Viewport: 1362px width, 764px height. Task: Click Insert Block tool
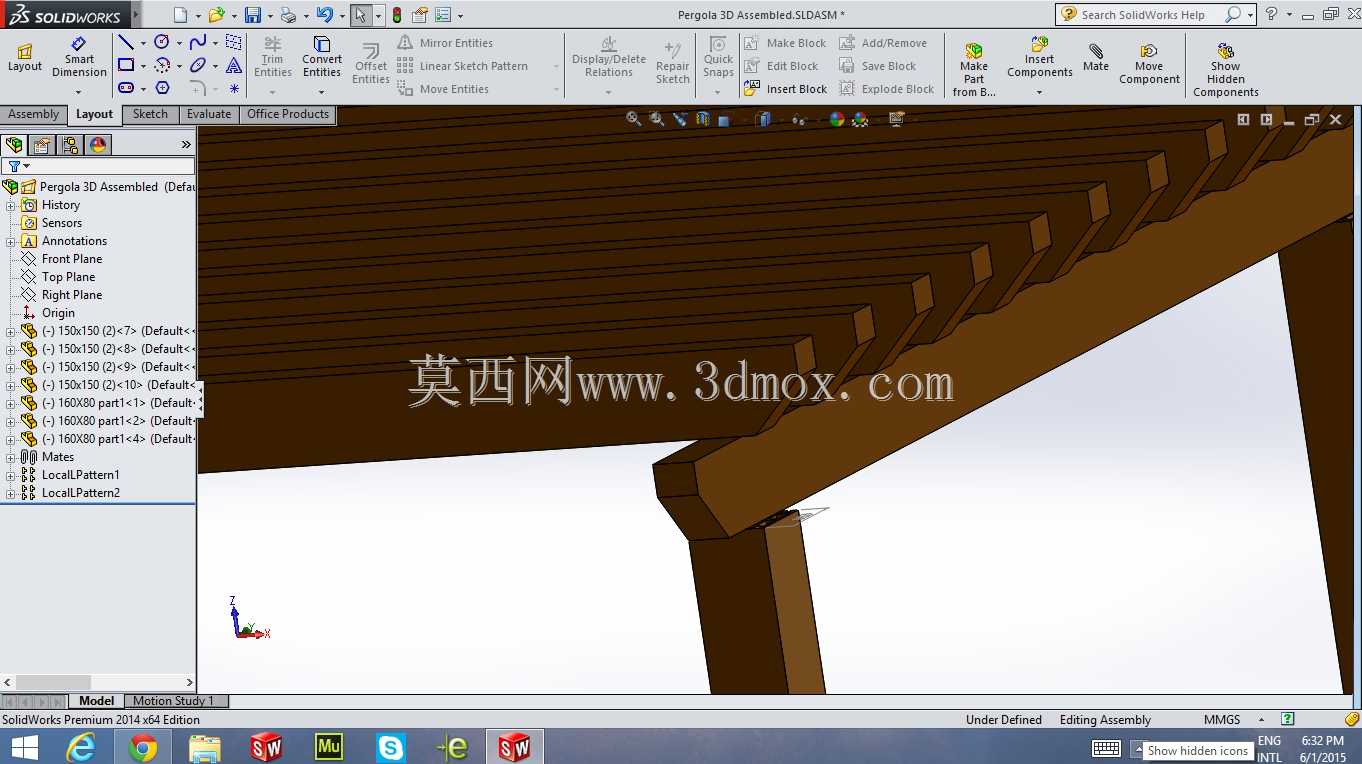coord(785,89)
